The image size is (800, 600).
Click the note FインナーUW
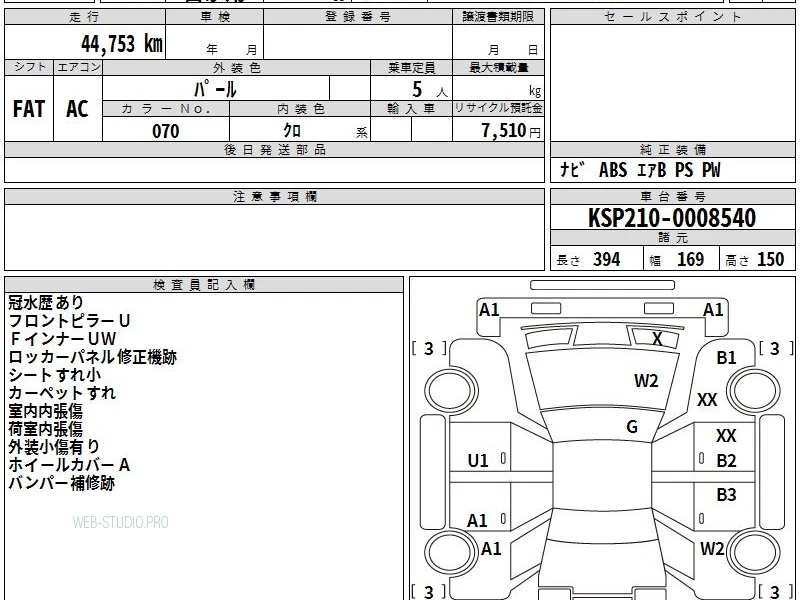[63, 338]
